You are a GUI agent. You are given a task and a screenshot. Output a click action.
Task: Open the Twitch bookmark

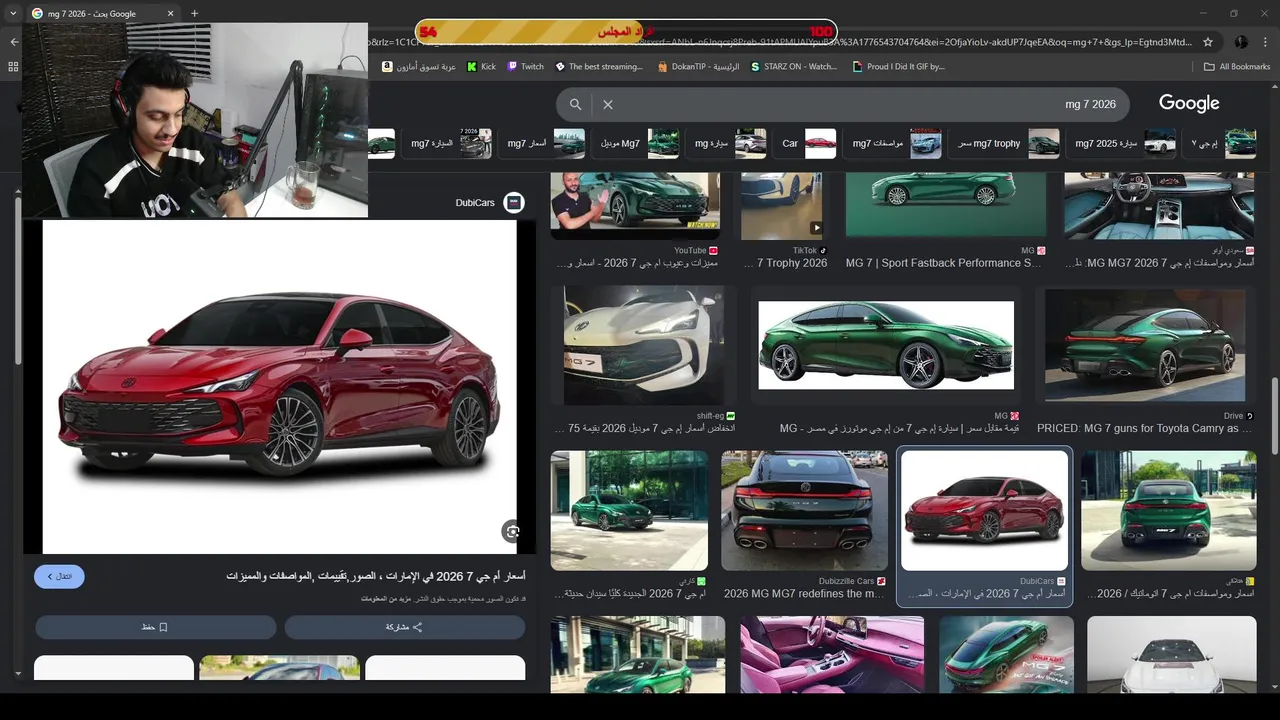coord(525,67)
